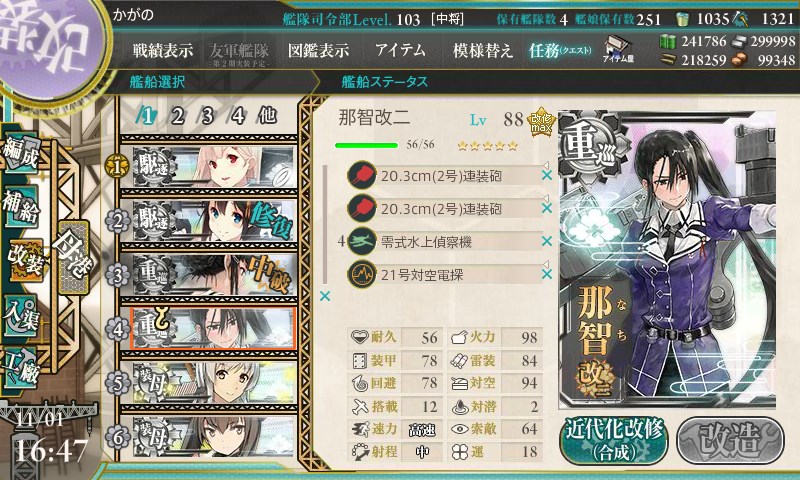Remove the first 20.3cm(2号)連装砲 with its X
The width and height of the screenshot is (800, 480).
click(546, 175)
